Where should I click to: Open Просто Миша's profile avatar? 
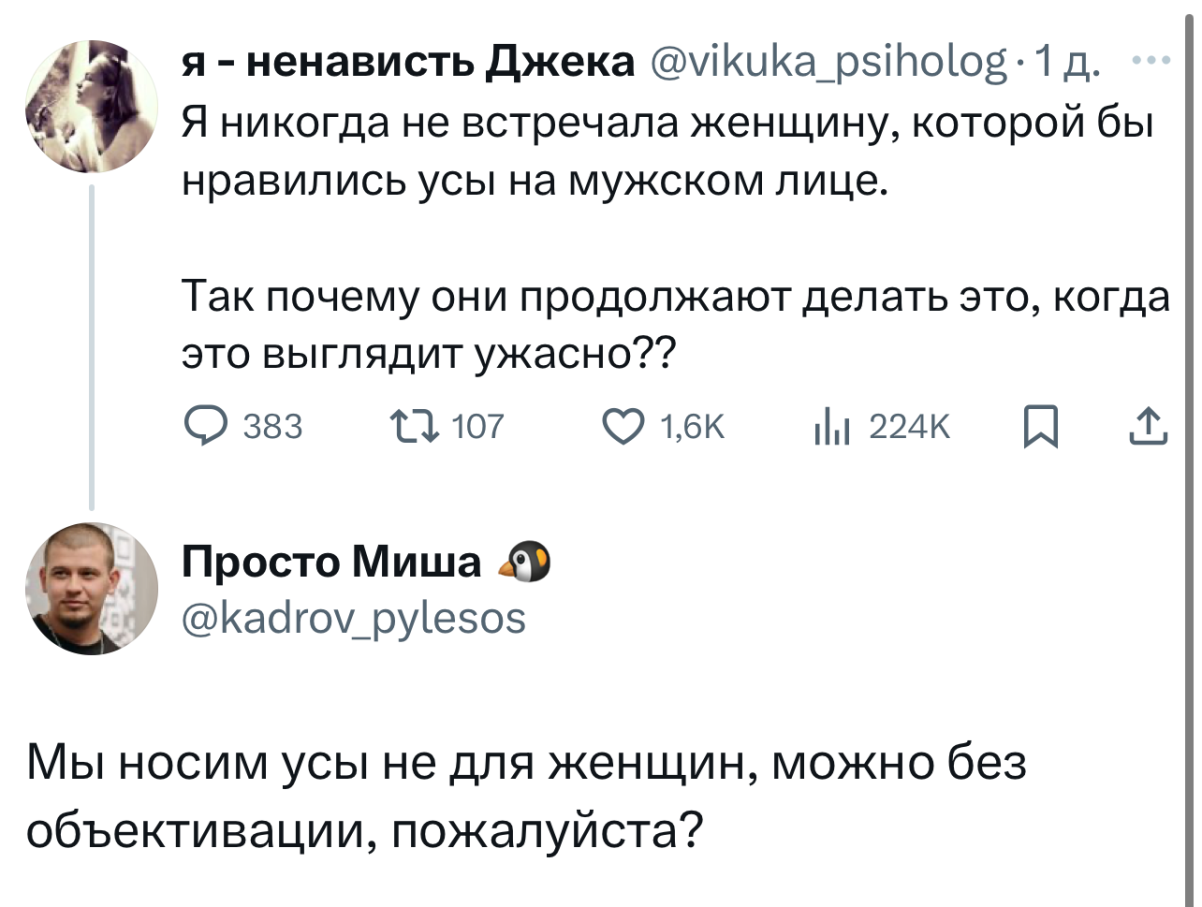click(x=92, y=588)
